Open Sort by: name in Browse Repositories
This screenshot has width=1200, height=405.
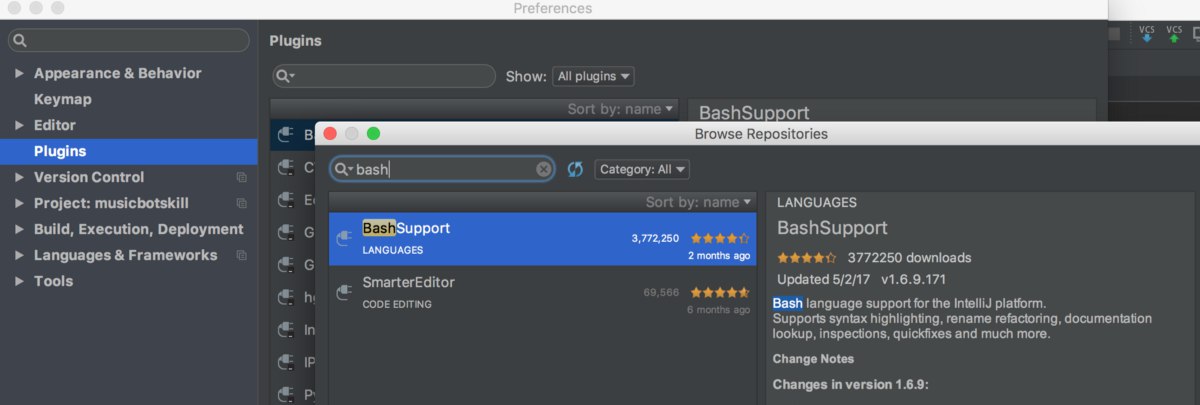click(698, 202)
